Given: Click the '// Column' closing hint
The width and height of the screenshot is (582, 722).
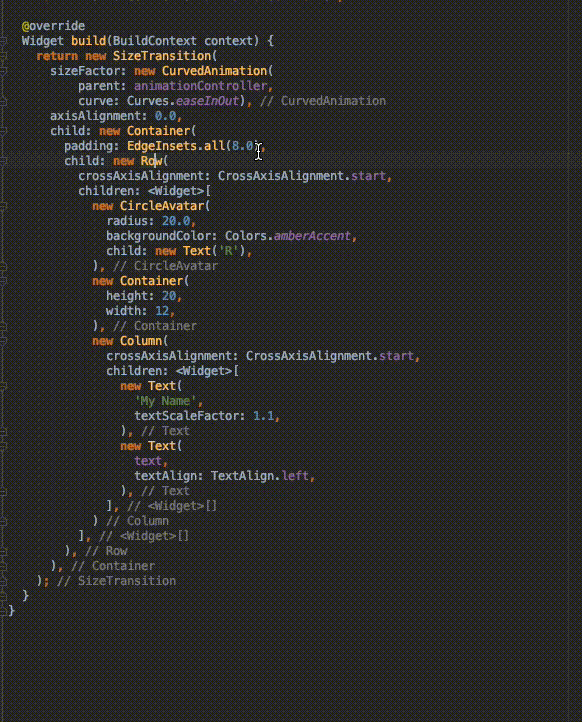Looking at the screenshot, I should click(x=137, y=521).
